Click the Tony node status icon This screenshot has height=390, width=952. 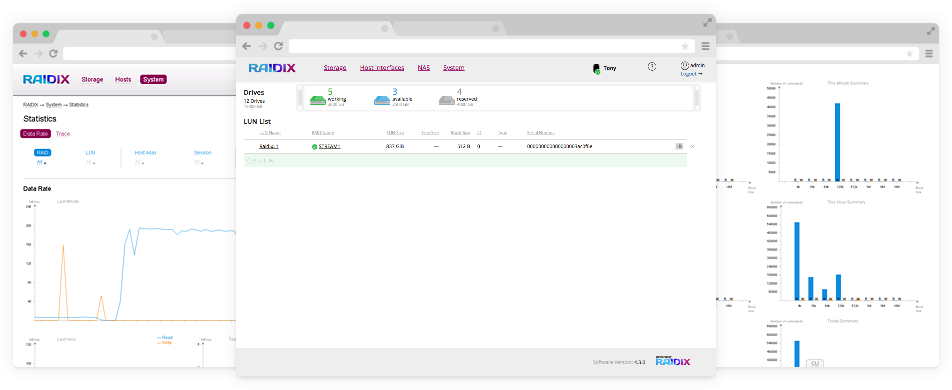(x=597, y=69)
